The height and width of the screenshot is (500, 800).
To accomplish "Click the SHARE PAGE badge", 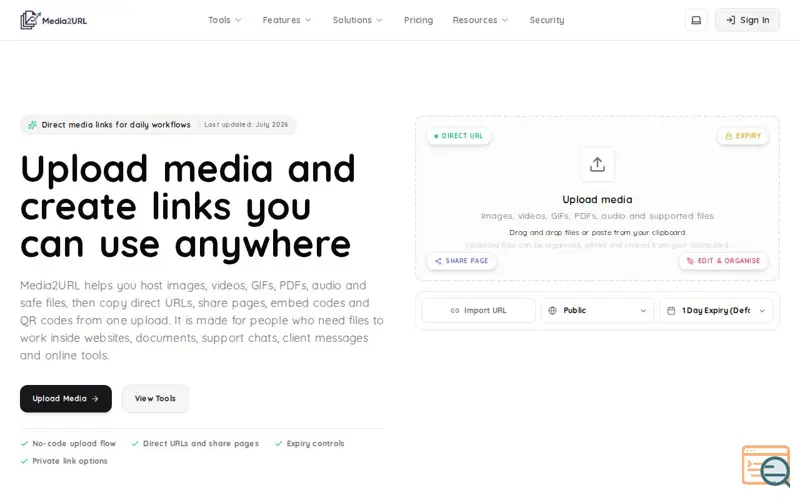I will [x=461, y=261].
